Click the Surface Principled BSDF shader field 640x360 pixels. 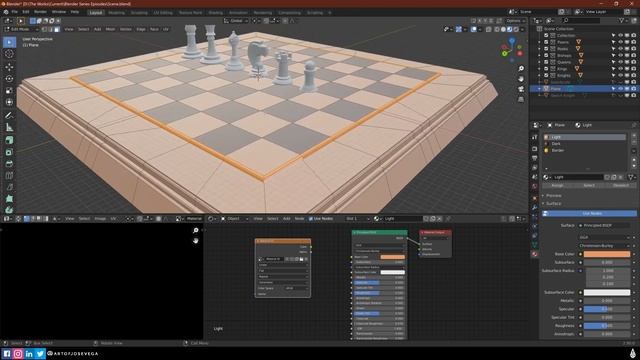pyautogui.click(x=604, y=225)
